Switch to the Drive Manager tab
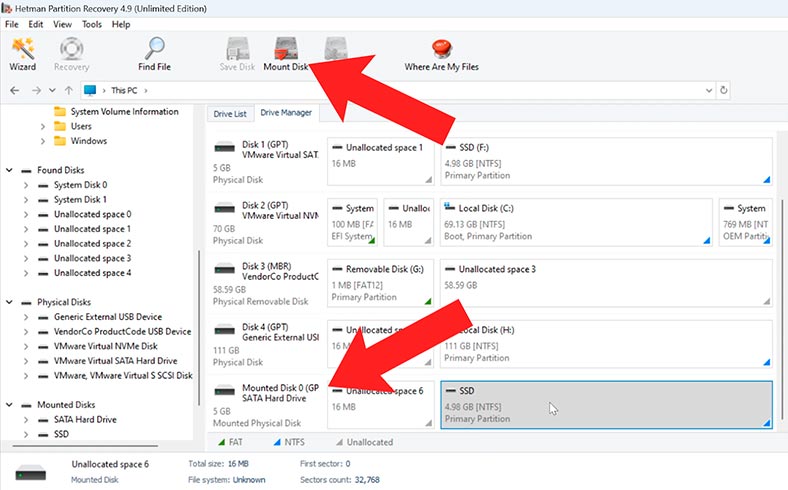This screenshot has height=490, width=788. tap(286, 113)
